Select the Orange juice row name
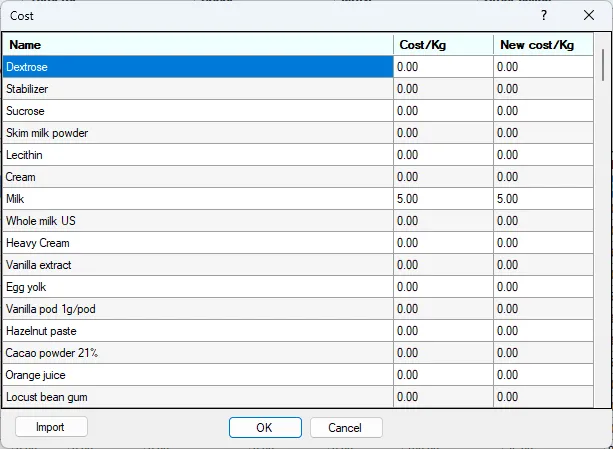The width and height of the screenshot is (613, 449). click(198, 375)
